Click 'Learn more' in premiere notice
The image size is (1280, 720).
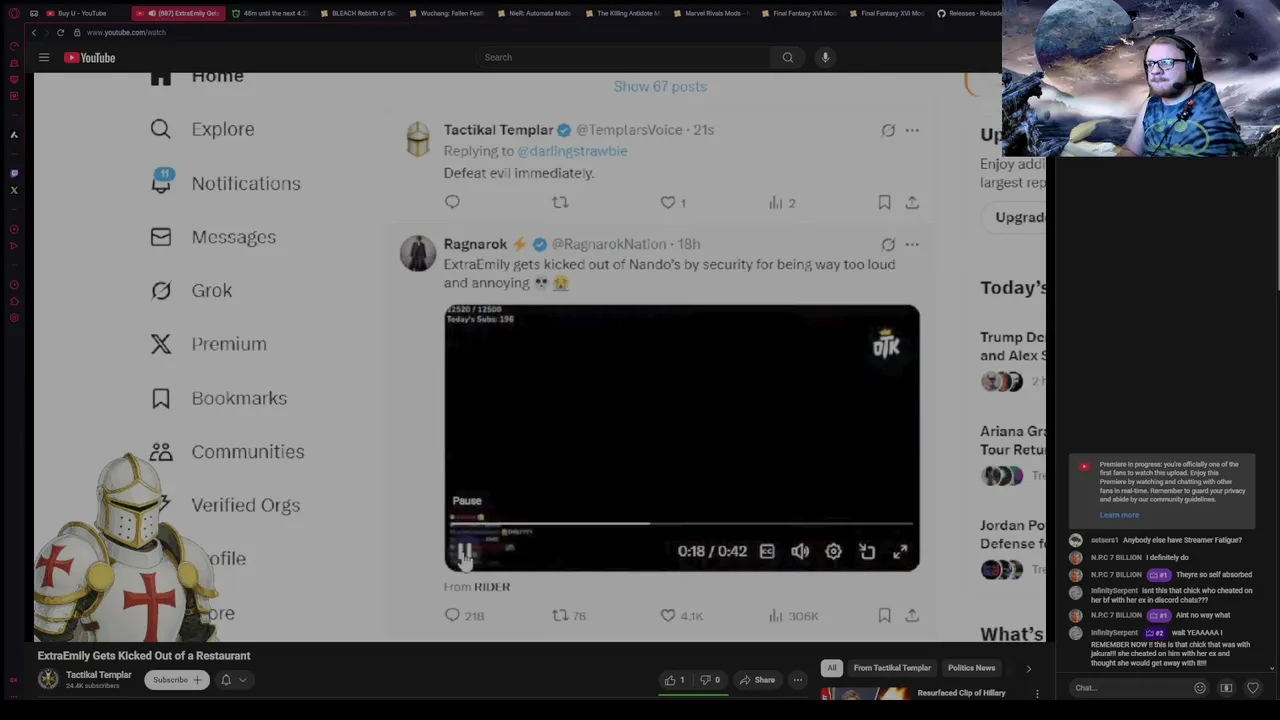[x=1119, y=515]
